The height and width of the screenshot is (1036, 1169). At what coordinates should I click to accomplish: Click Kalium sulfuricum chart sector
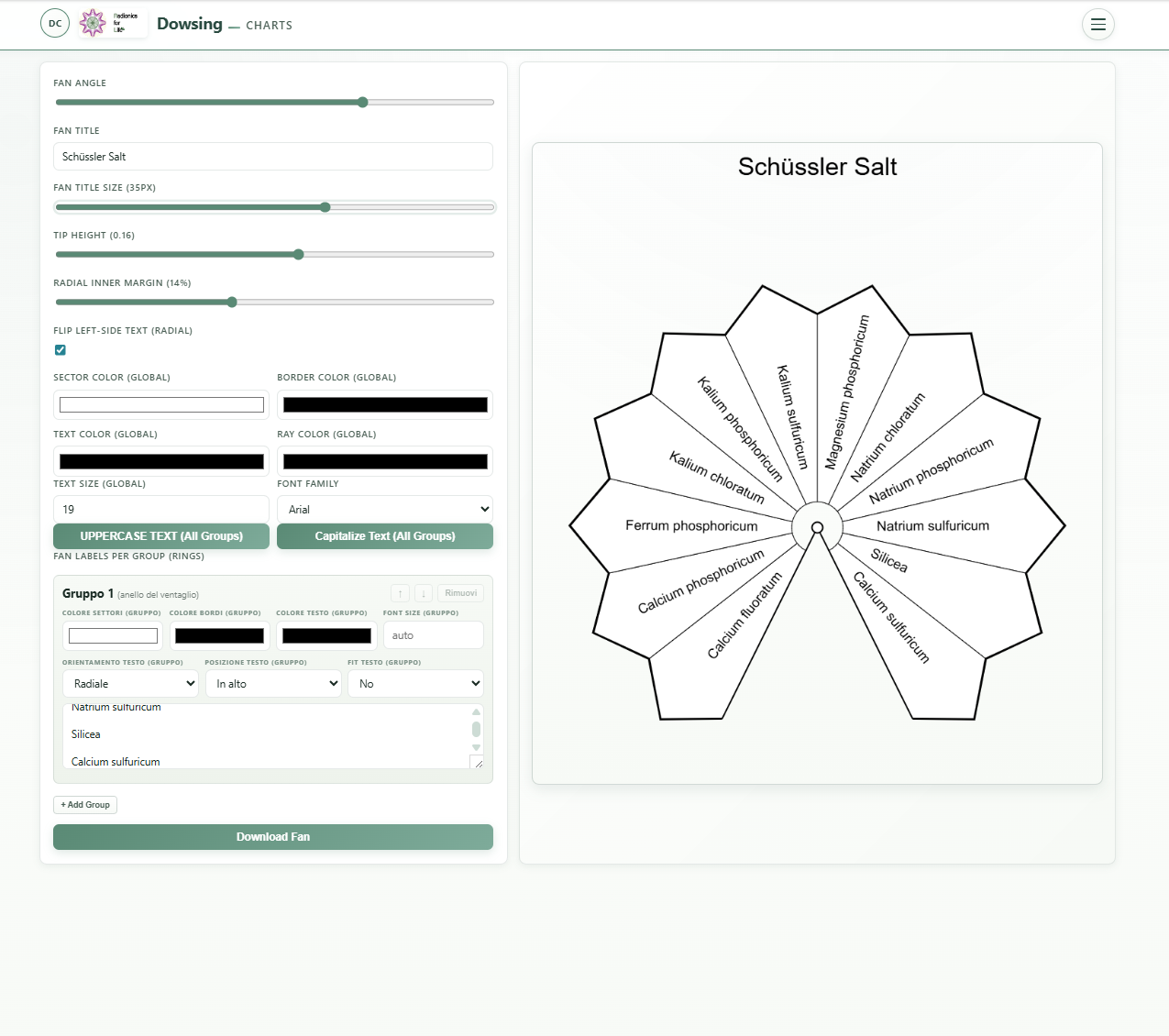coord(793,417)
